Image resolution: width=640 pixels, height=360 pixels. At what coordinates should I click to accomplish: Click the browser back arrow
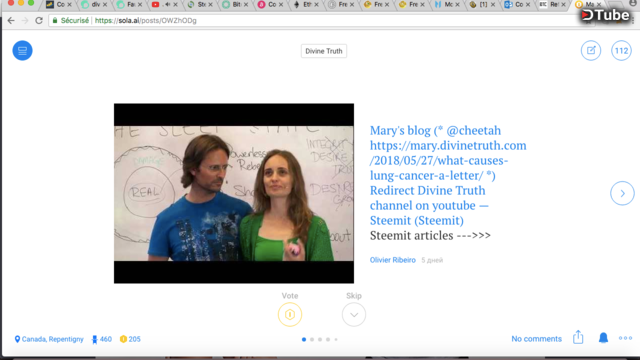click(11, 20)
